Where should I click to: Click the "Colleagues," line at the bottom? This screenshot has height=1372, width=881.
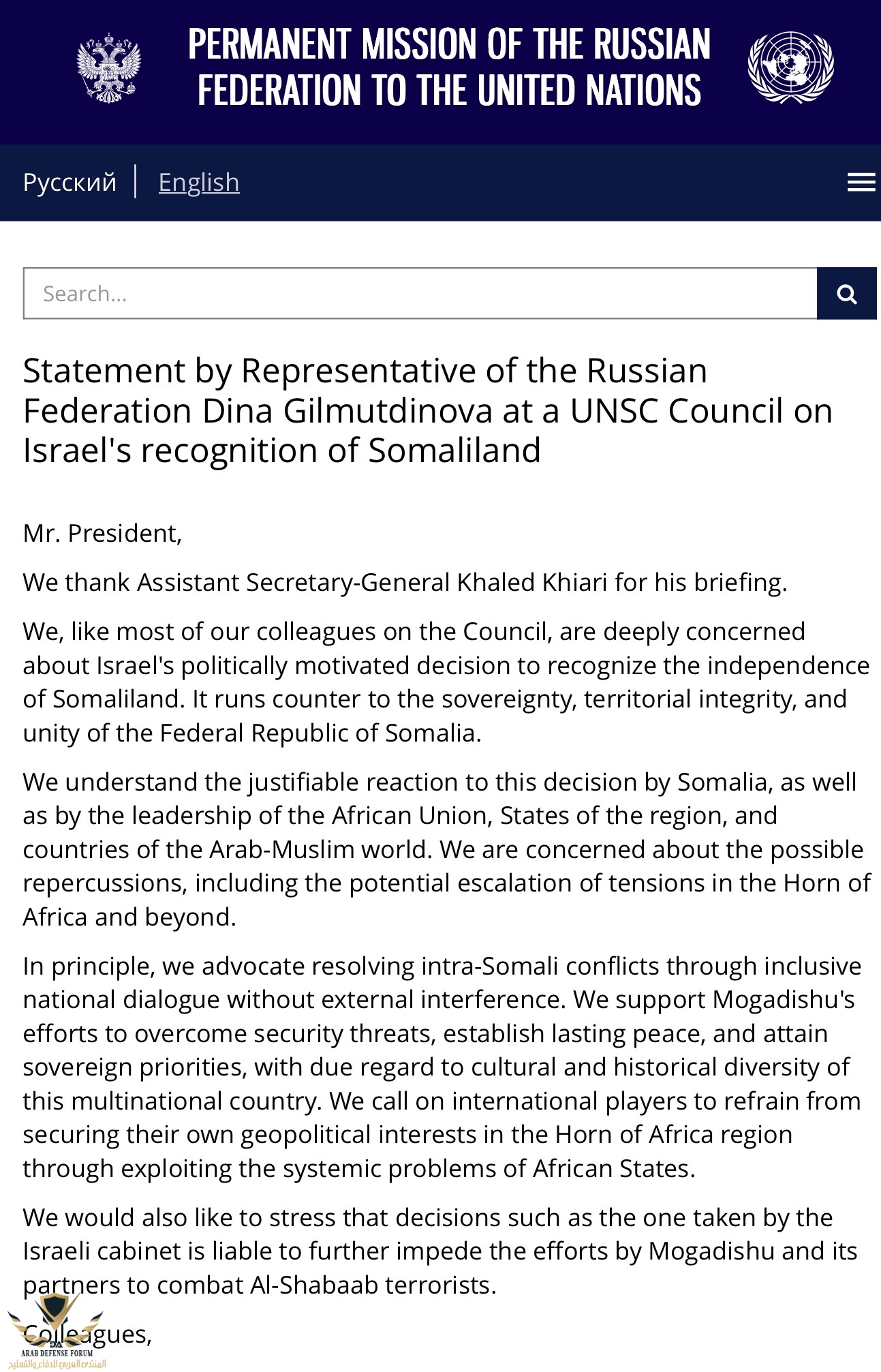point(87,1335)
